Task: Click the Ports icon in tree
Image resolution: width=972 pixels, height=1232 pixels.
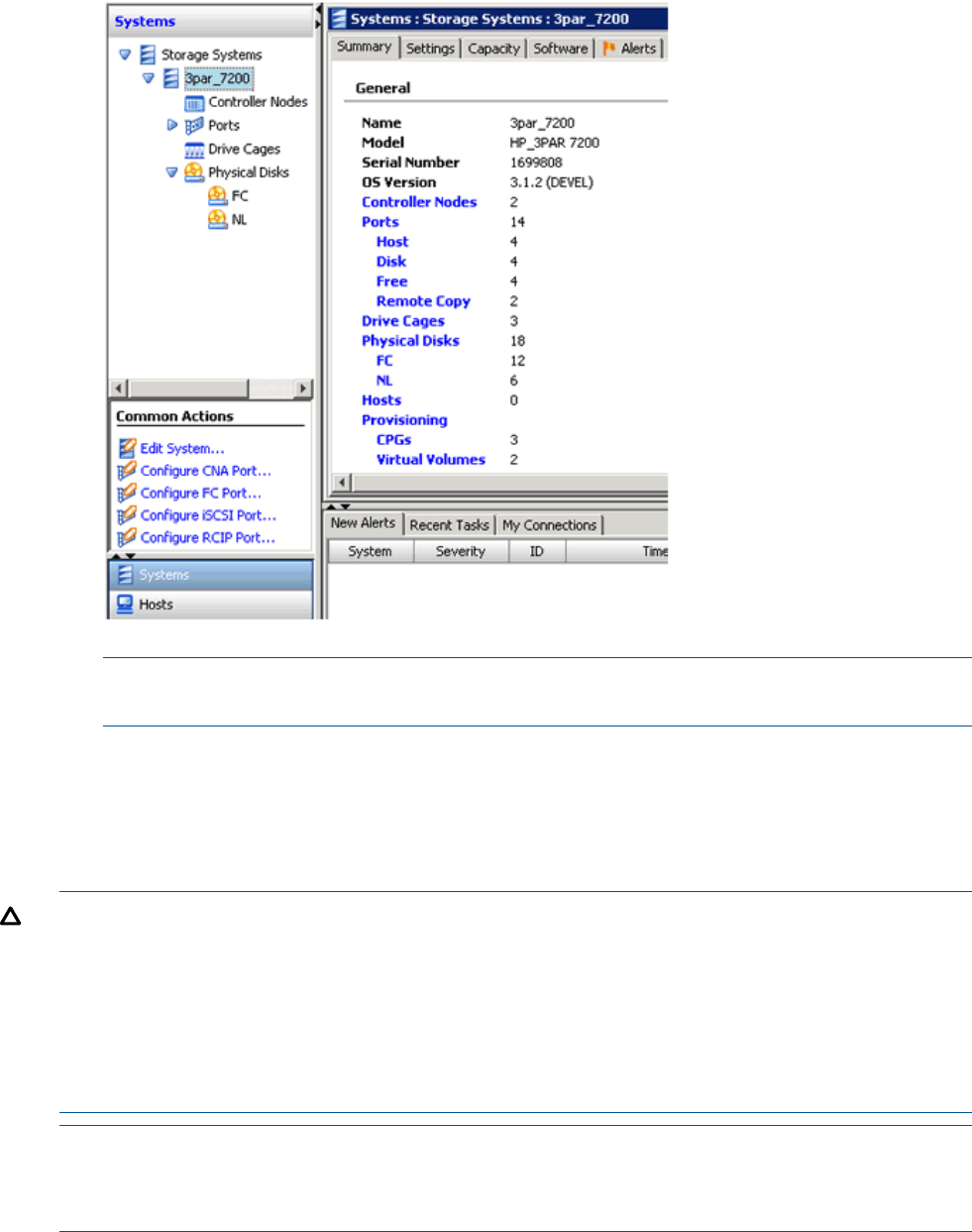Action: [x=195, y=126]
